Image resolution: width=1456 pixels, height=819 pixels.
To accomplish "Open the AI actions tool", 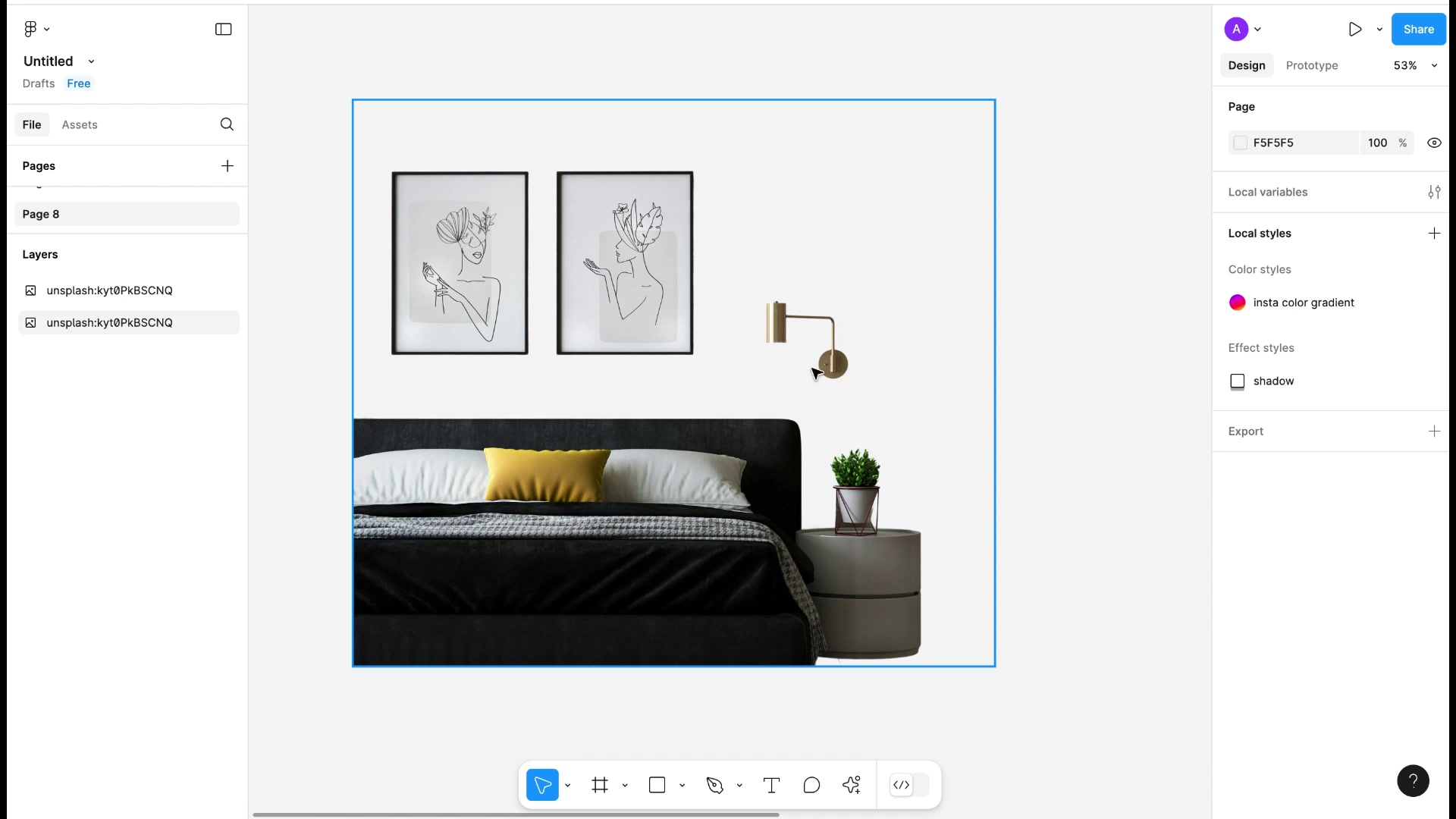I will point(852,785).
